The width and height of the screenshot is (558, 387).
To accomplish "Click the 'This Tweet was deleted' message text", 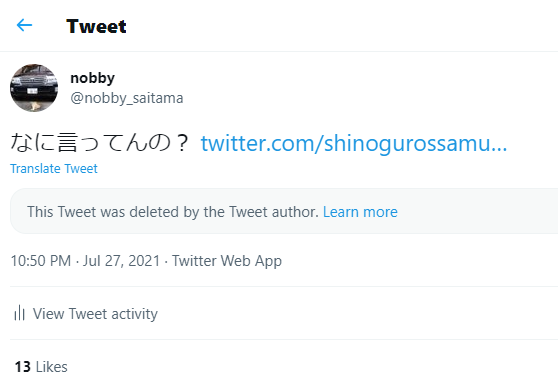I will click(x=173, y=212).
